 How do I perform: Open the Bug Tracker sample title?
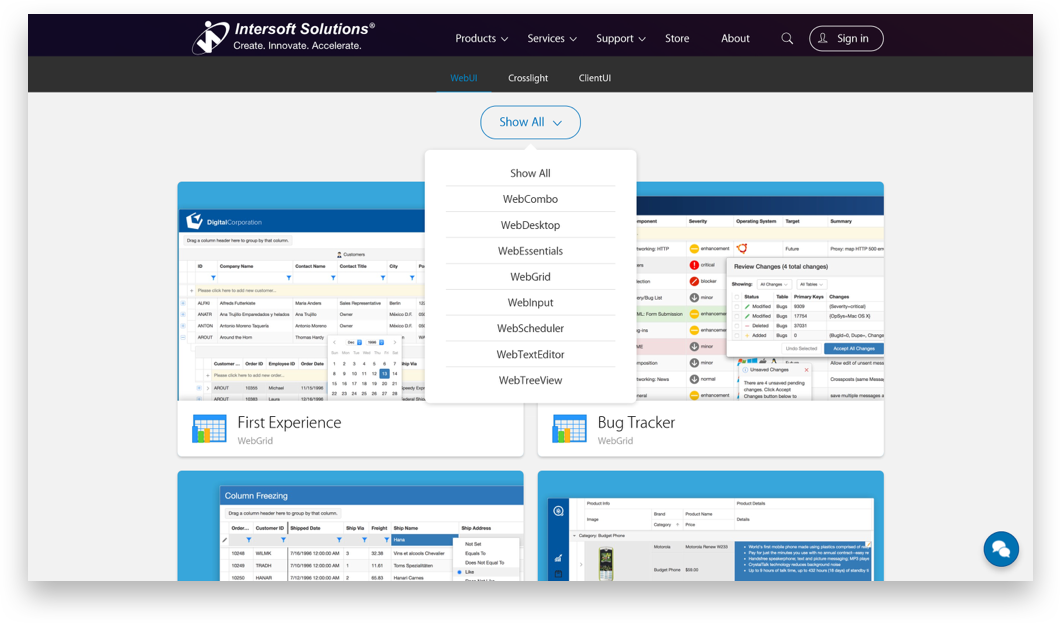pos(636,422)
